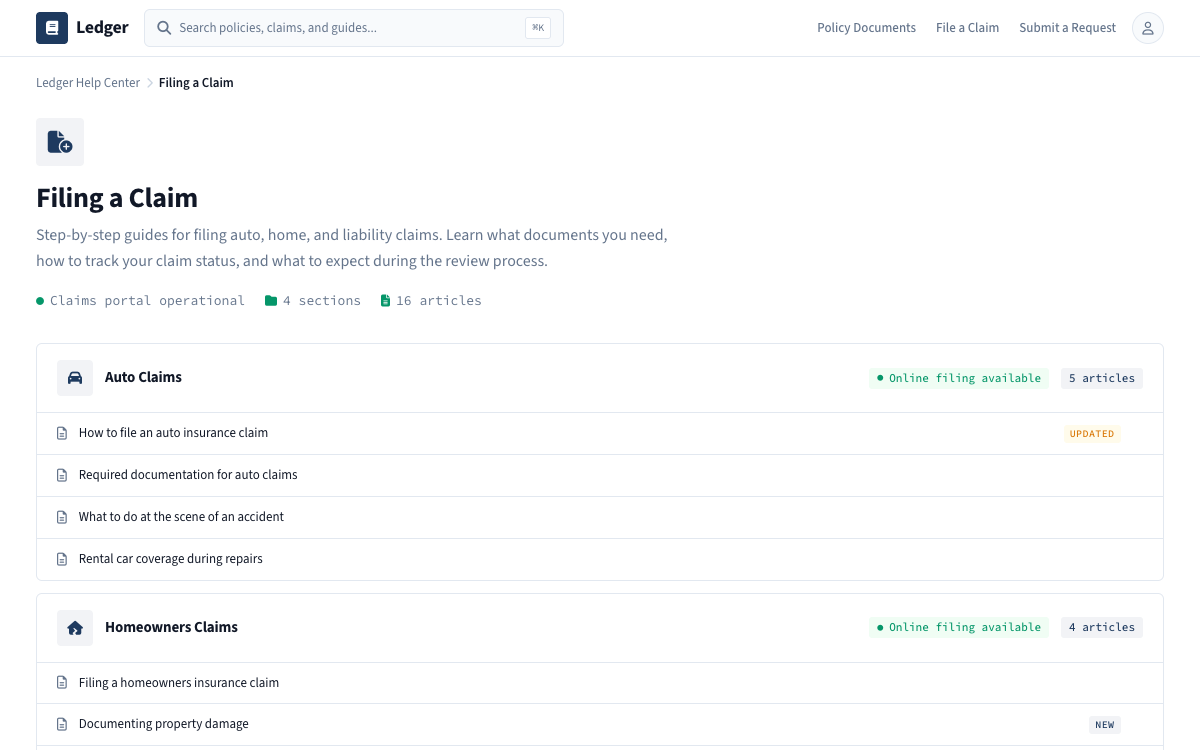1200x750 pixels.
Task: Click the Homeowners Claims house icon
Action: point(75,628)
